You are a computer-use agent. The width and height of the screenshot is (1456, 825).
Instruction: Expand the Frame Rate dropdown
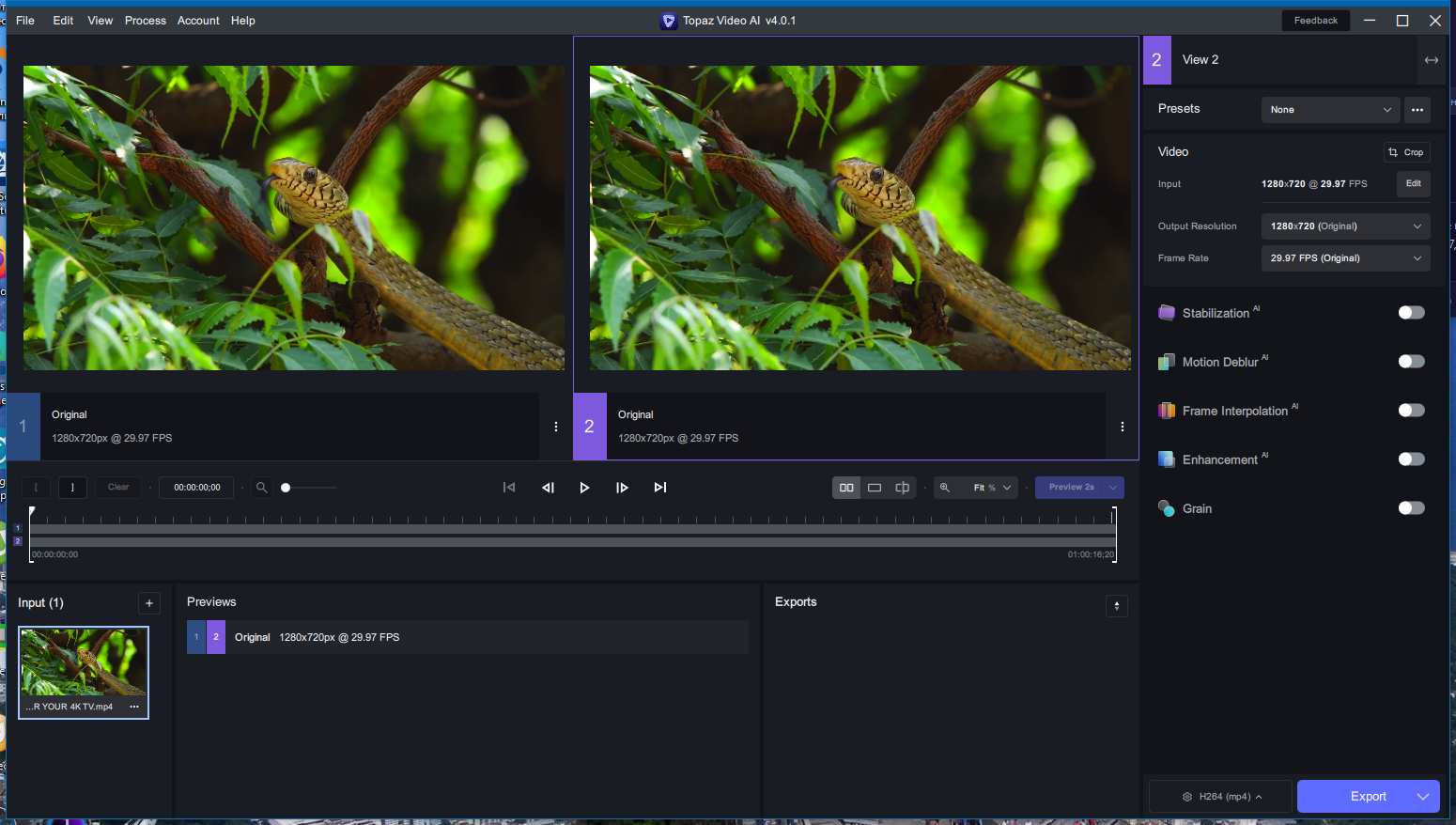click(1345, 258)
